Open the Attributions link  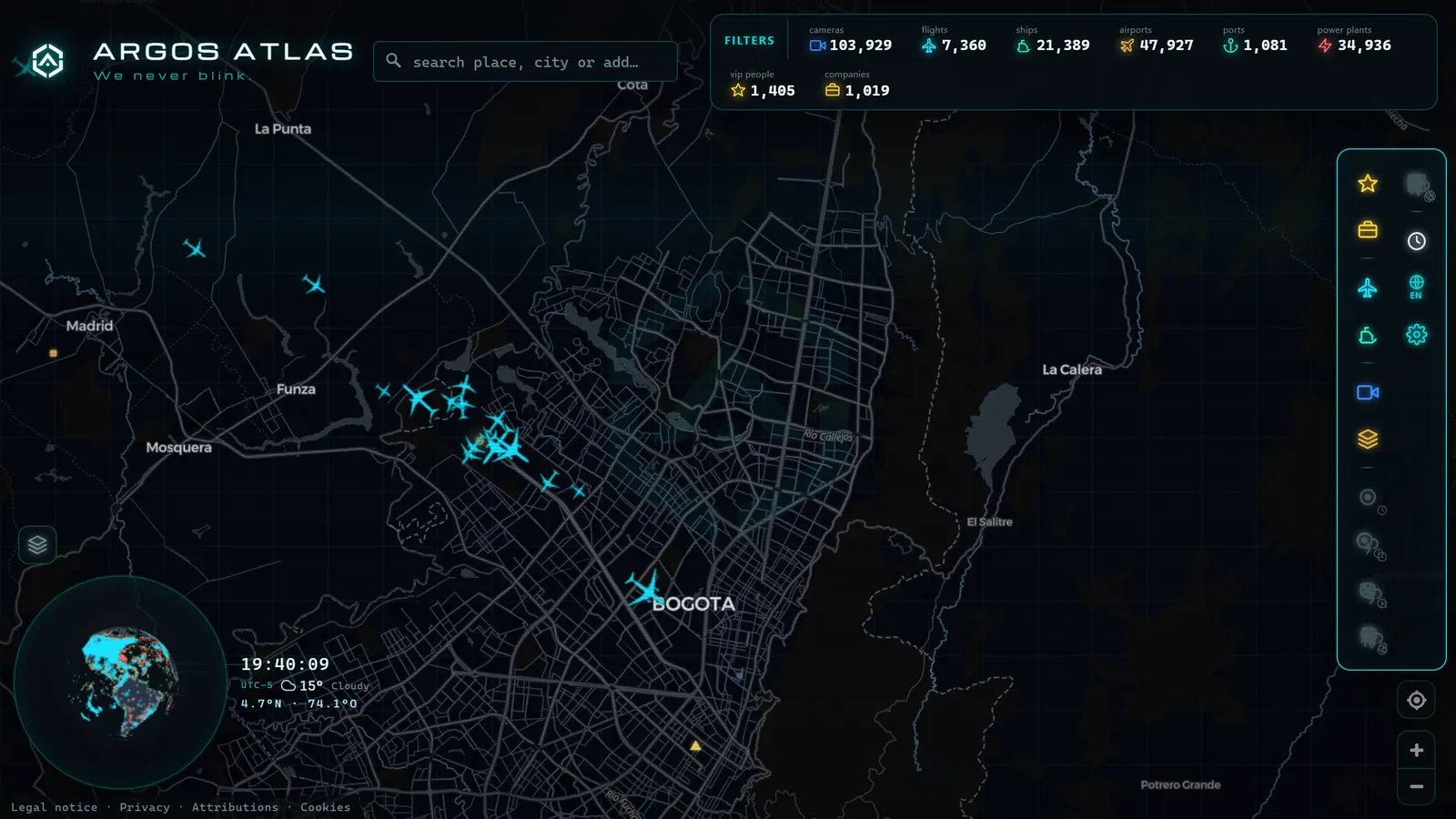[235, 807]
